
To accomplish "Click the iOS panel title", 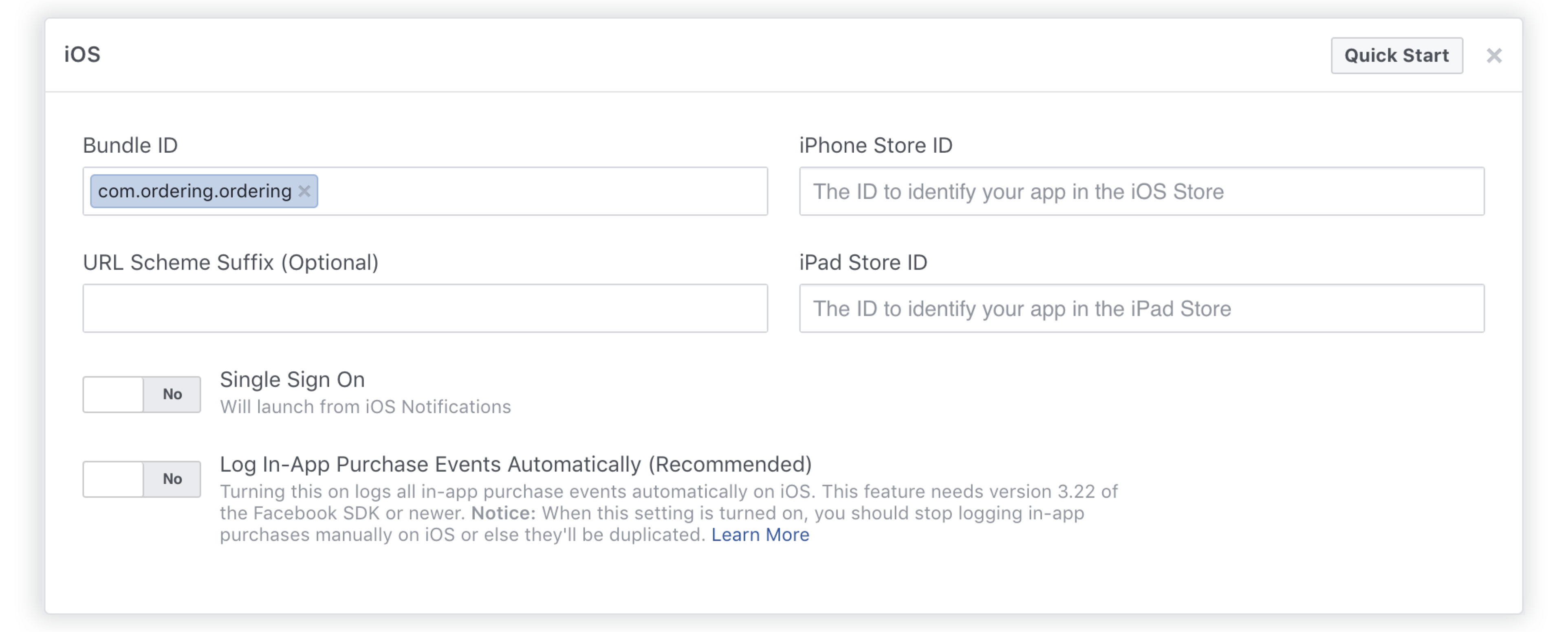I will (82, 55).
